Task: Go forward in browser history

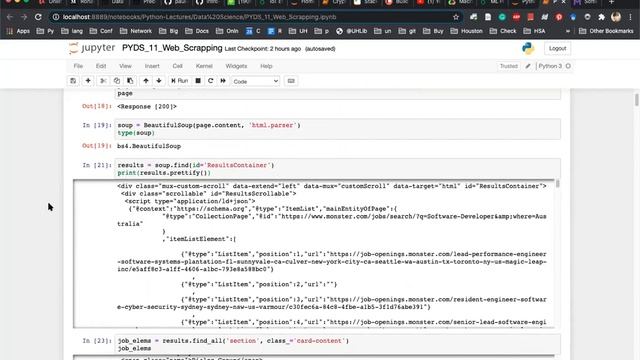Action: (24, 17)
